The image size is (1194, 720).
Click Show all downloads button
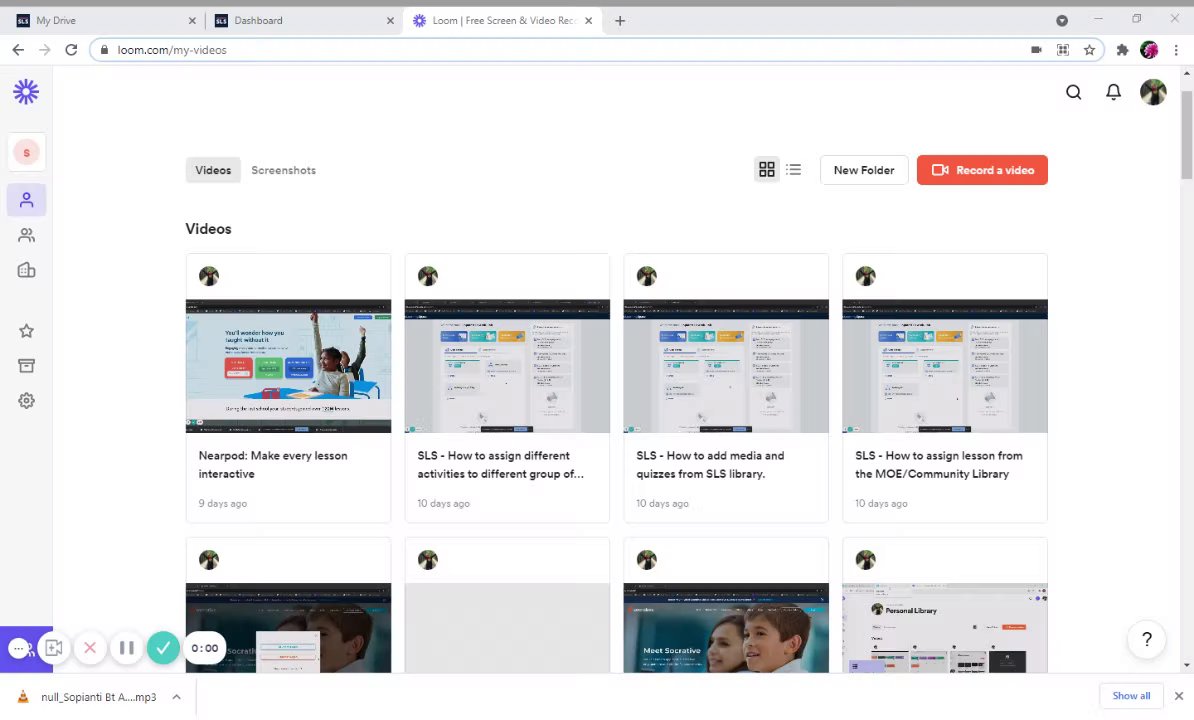(x=1131, y=696)
